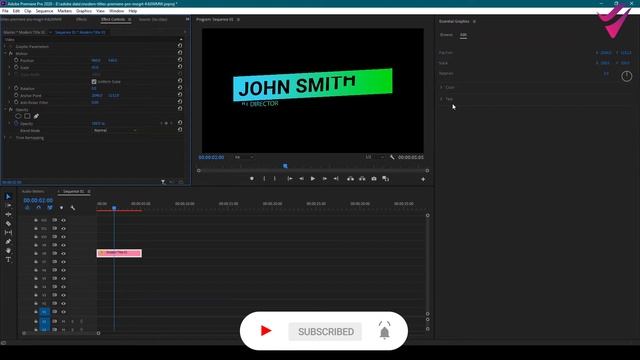The image size is (640, 360).
Task: Select the Razor tool
Action: (8, 224)
